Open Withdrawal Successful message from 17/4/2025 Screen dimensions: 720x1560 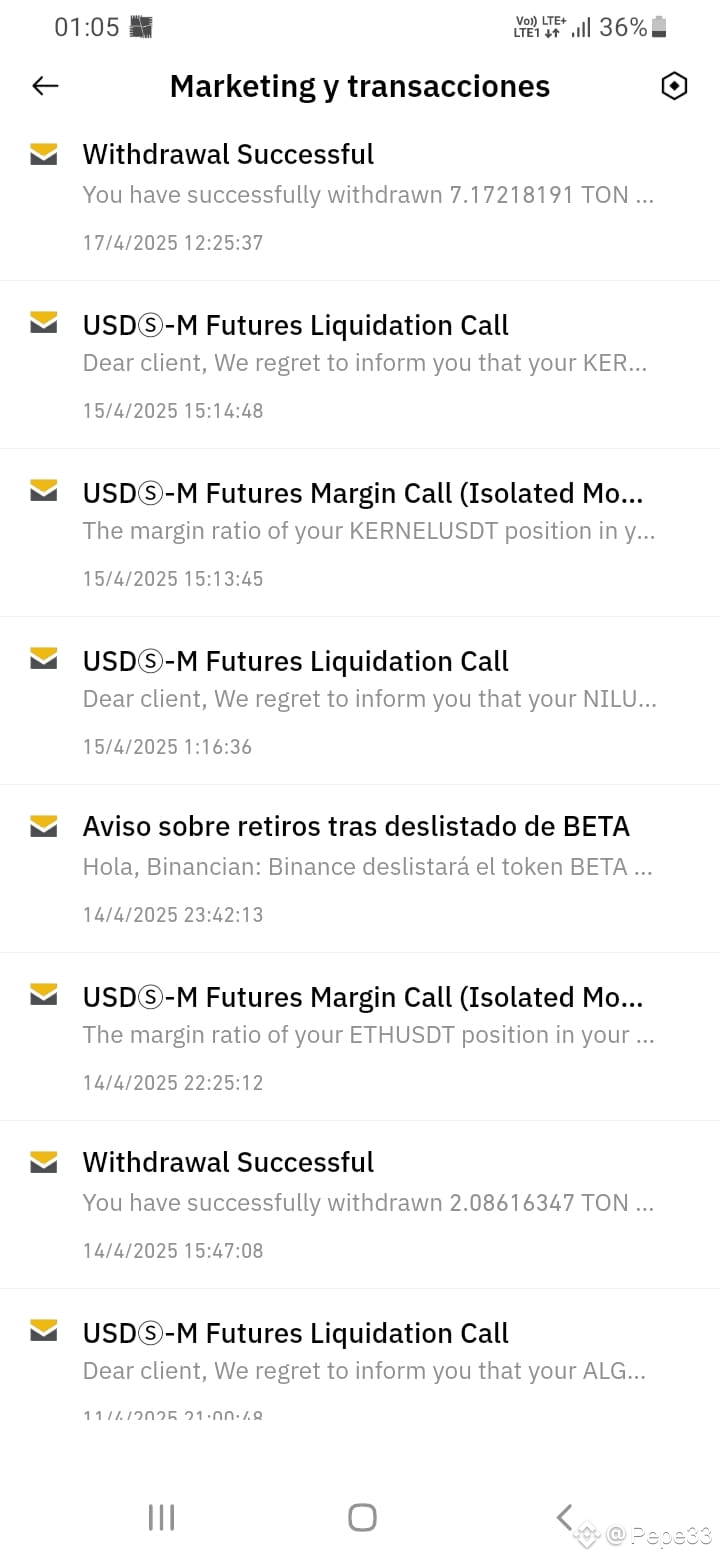(360, 197)
